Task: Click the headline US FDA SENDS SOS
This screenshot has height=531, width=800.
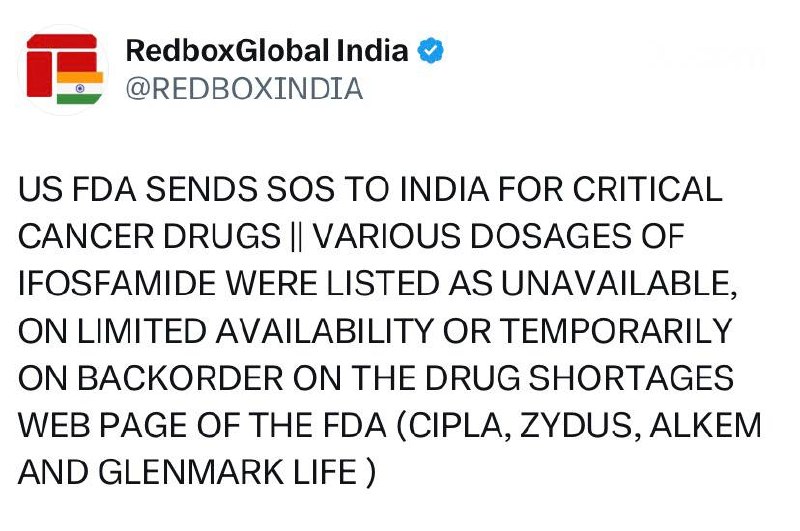Action: click(177, 189)
